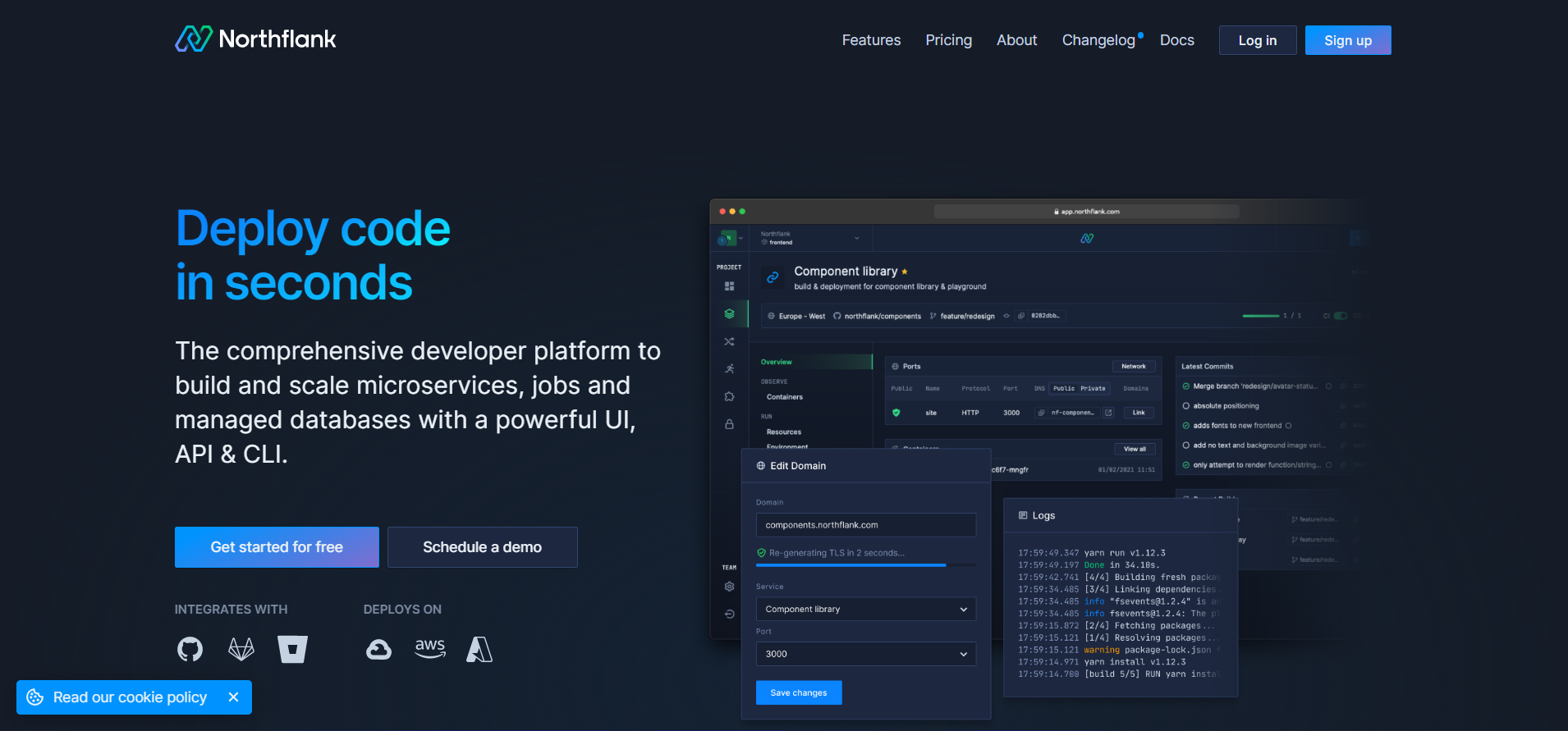
Task: Open the About page
Action: click(1016, 40)
